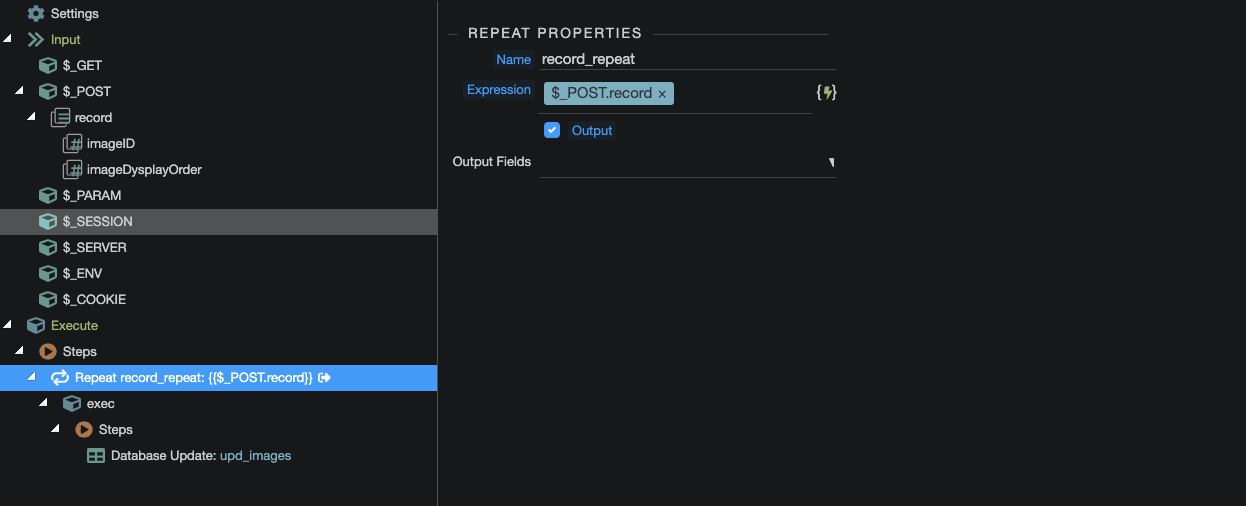Collapse the $_POST tree node
1246x506 pixels.
19,91
